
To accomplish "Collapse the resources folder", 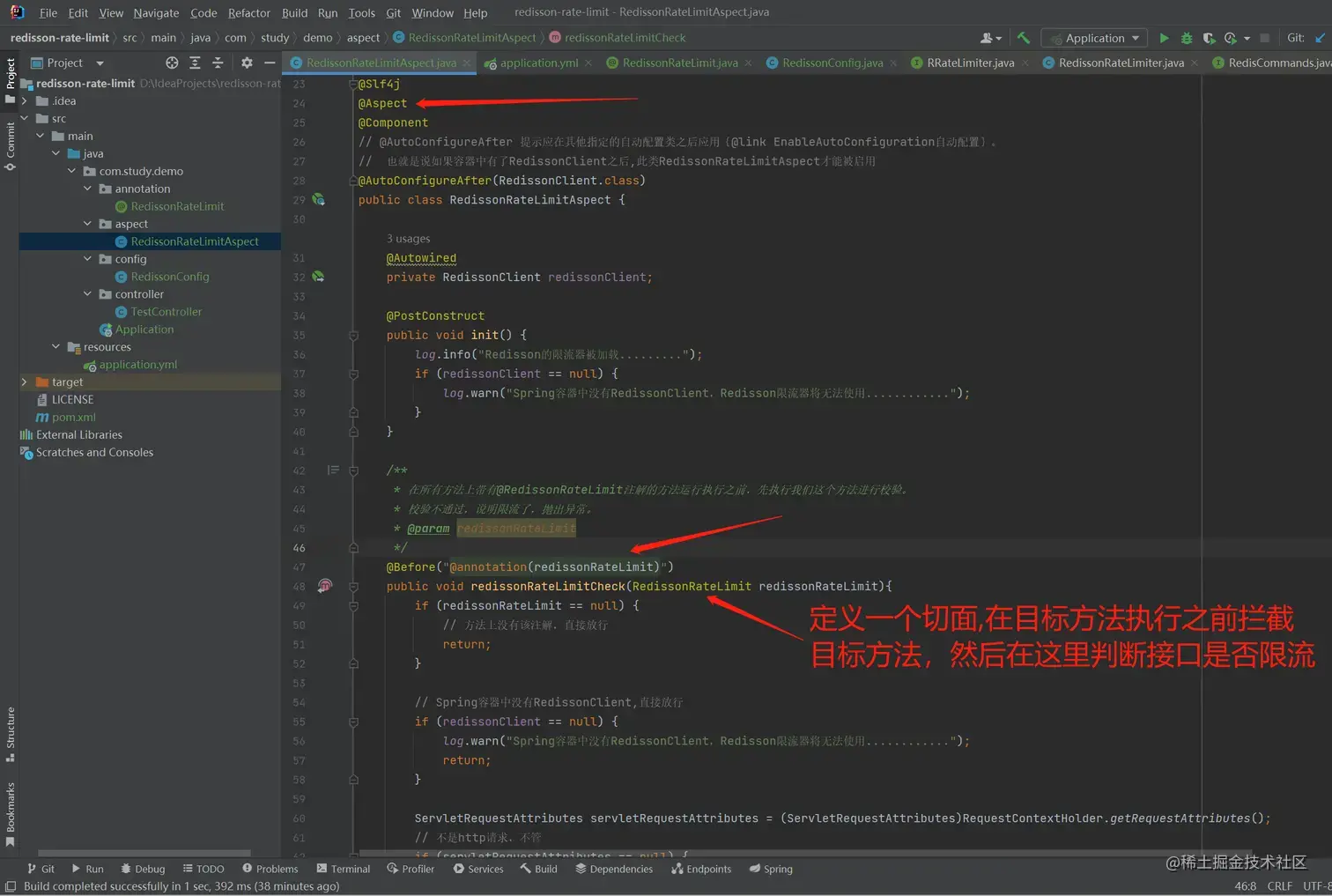I will click(x=56, y=347).
